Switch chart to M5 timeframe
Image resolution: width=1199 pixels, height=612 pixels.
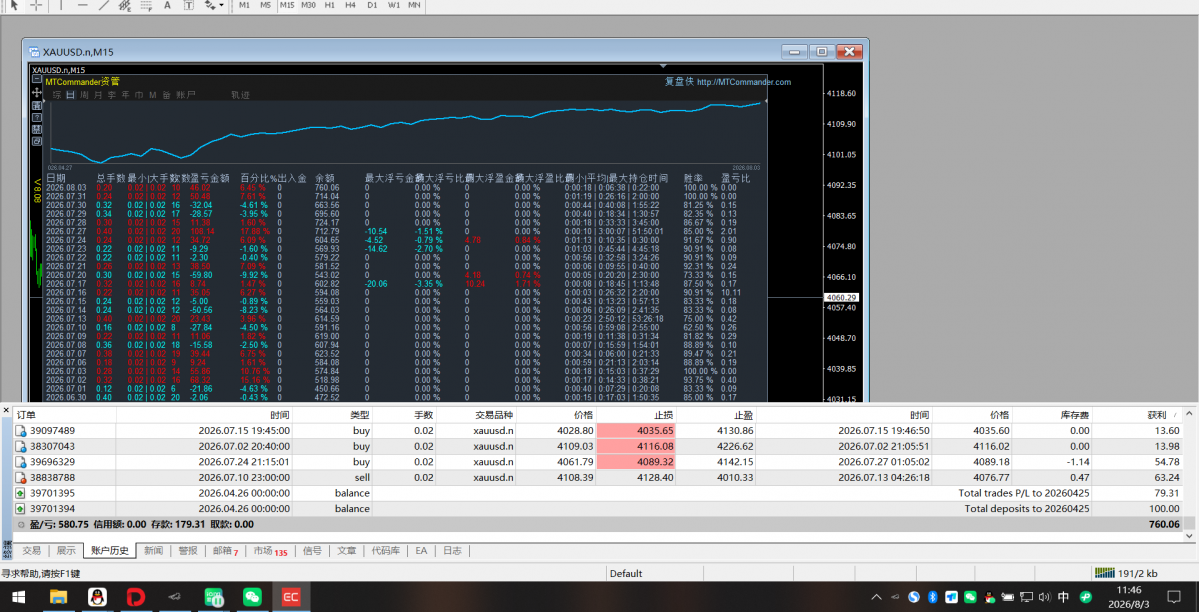[x=265, y=5]
